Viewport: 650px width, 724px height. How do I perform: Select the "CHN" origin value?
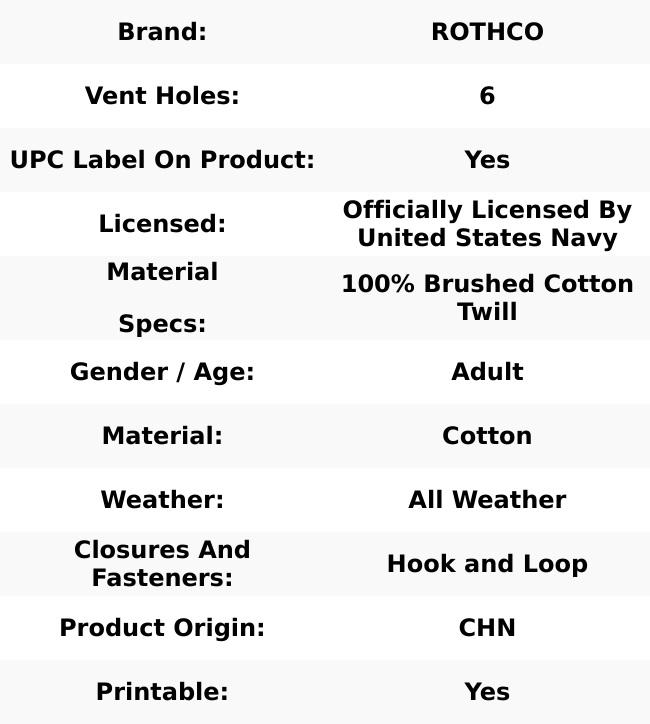(x=487, y=628)
